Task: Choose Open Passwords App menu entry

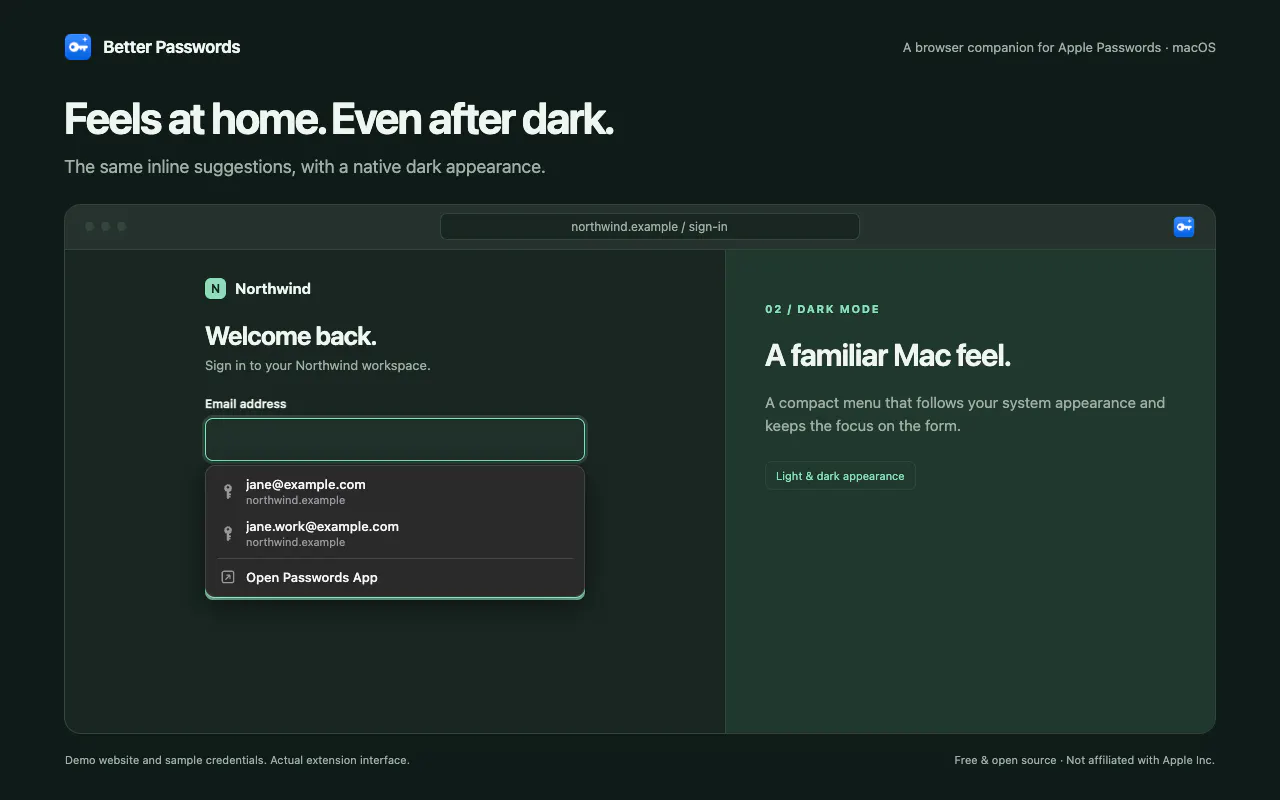Action: 395,577
